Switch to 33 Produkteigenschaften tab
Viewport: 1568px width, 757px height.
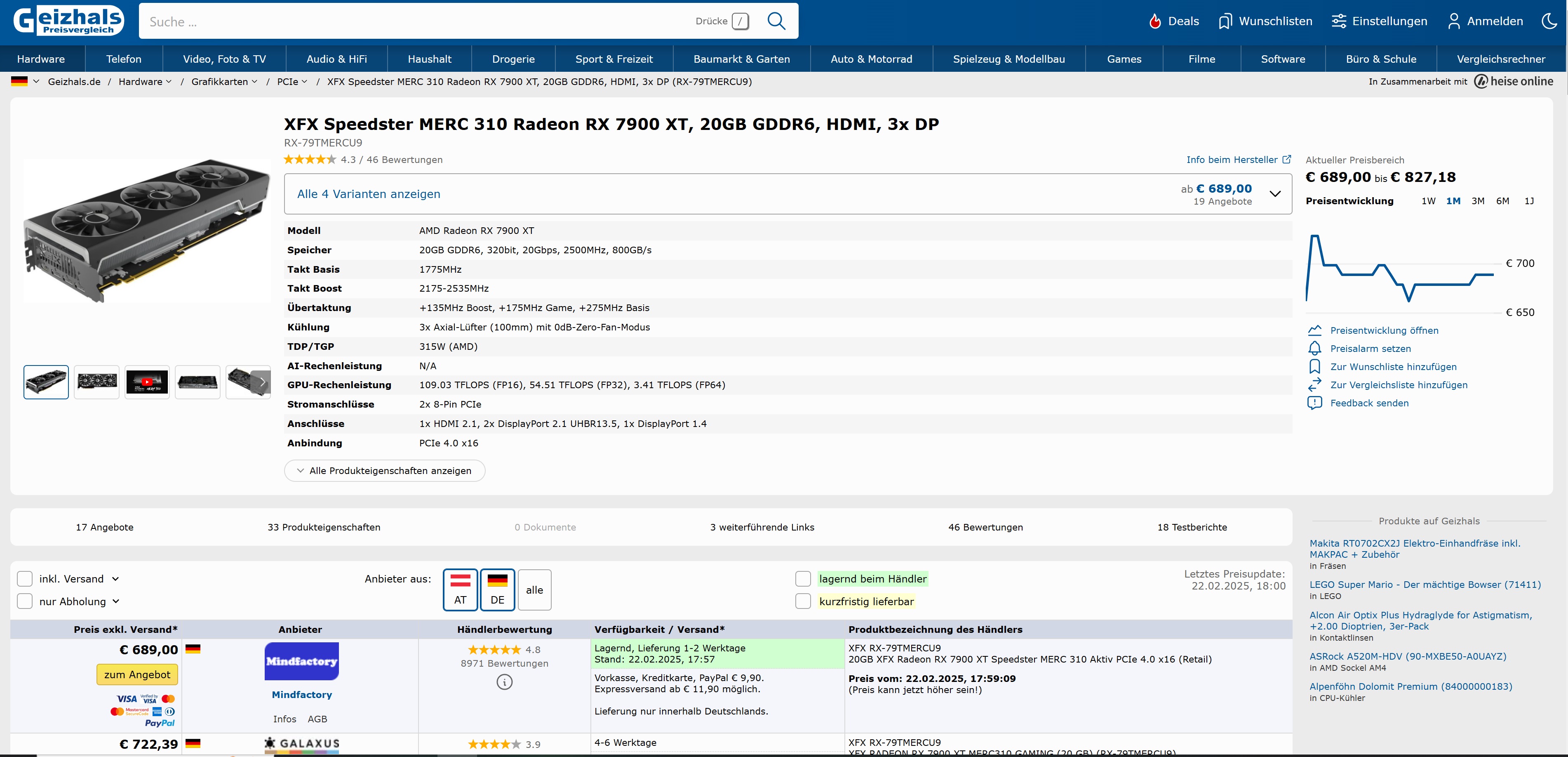(x=324, y=527)
